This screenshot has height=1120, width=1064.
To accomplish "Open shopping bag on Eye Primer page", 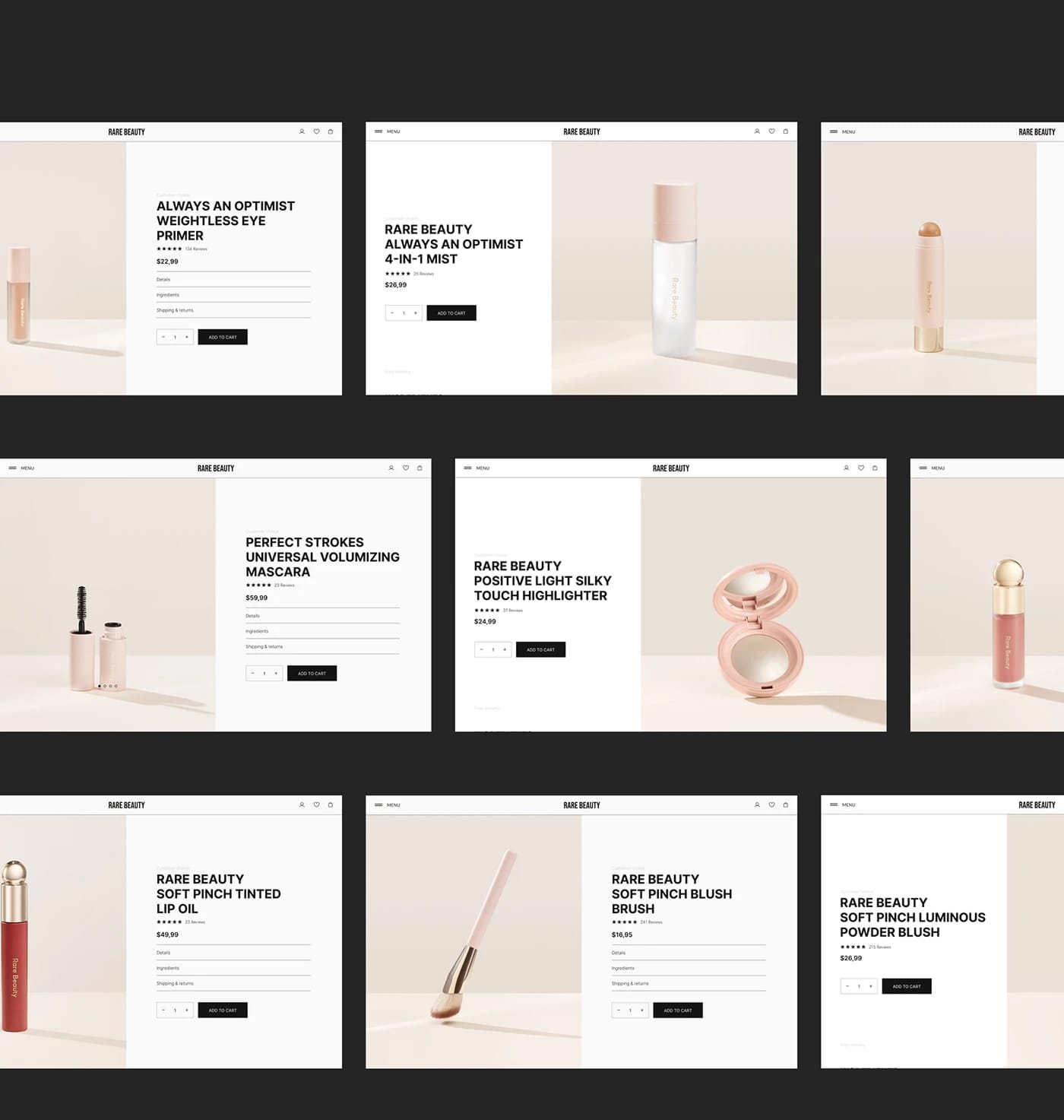I will (331, 132).
